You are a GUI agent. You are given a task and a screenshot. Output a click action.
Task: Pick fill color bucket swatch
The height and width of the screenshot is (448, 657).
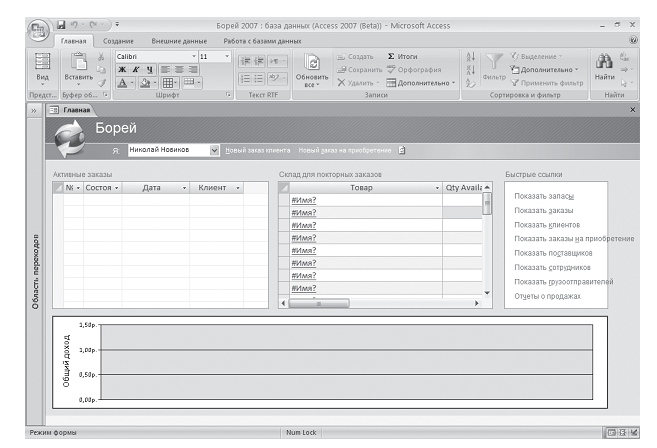pyautogui.click(x=145, y=83)
